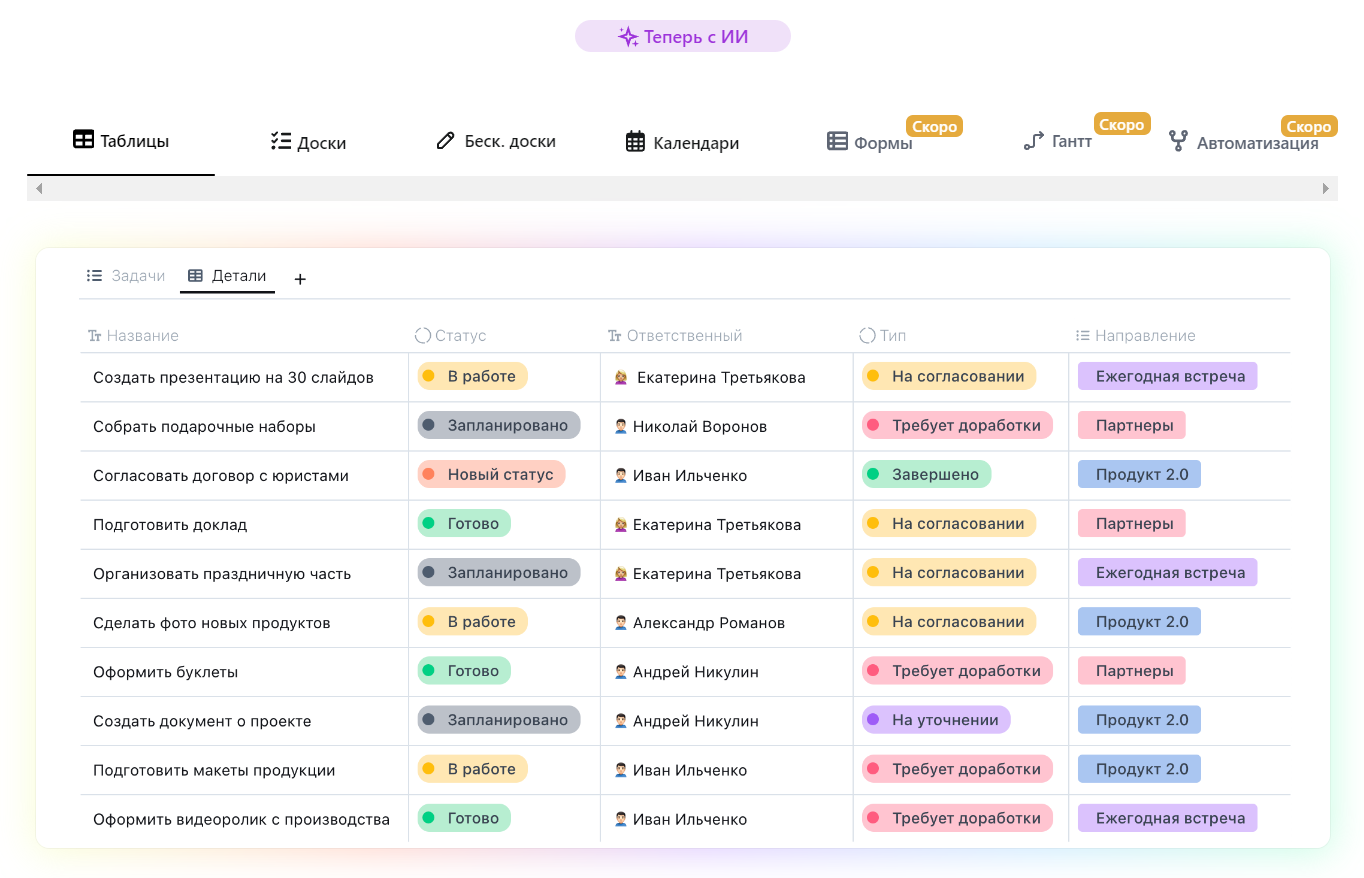The height and width of the screenshot is (878, 1364).
Task: Select the Детали view tab
Action: (228, 276)
